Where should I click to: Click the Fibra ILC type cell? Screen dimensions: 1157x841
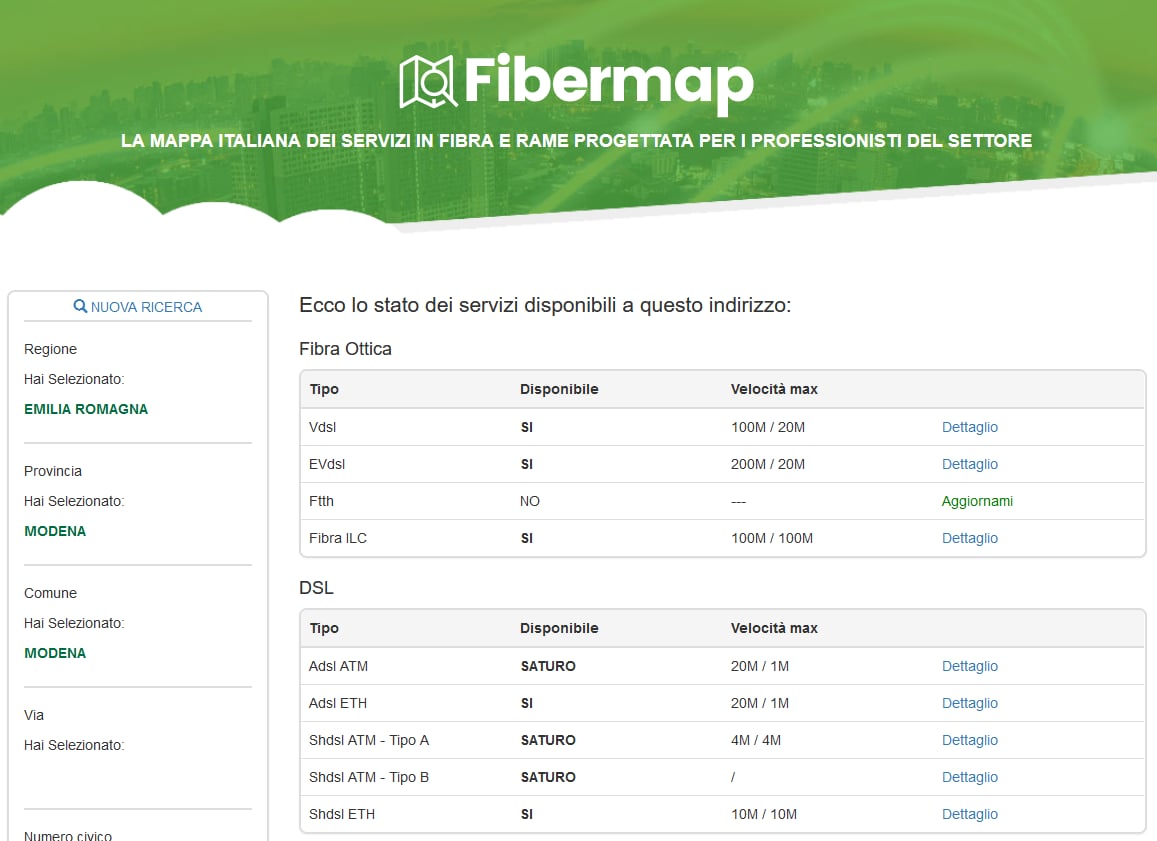337,538
